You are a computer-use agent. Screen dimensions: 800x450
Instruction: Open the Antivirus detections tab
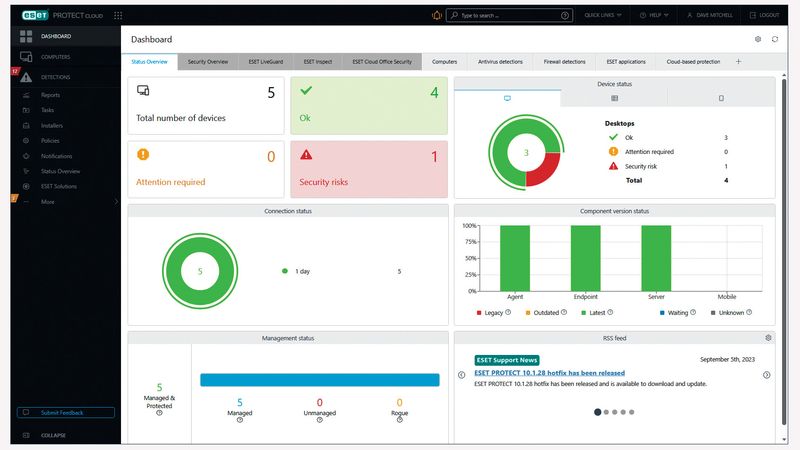[x=500, y=62]
